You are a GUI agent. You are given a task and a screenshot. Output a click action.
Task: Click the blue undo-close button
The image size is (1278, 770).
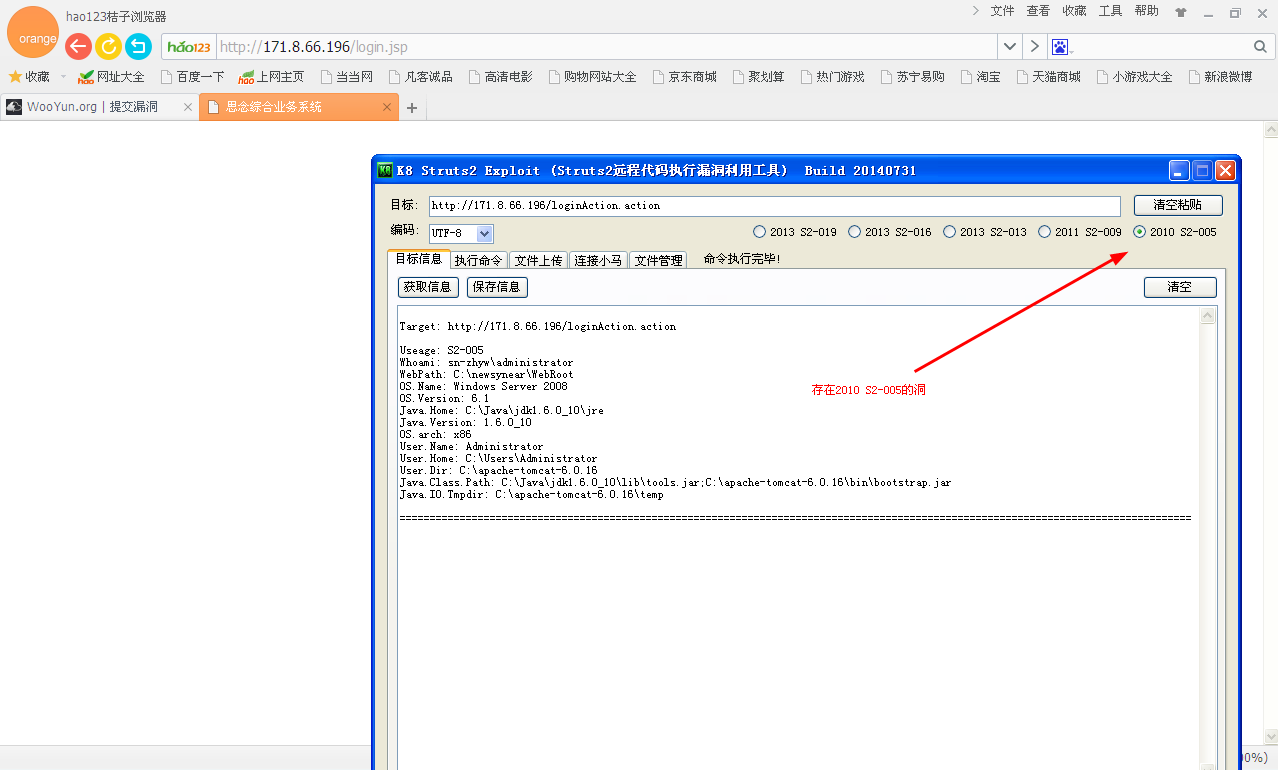(x=138, y=46)
